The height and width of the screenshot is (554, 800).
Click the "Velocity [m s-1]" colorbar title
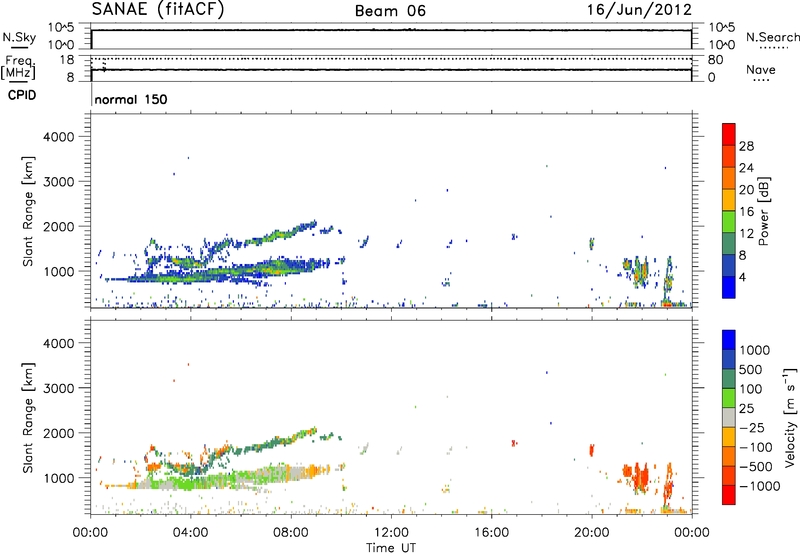(790, 417)
